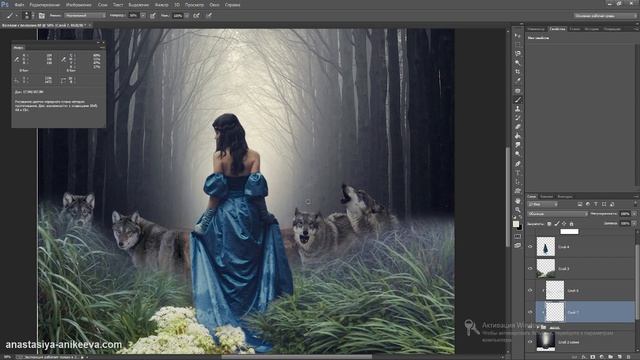Screen dimensions: 640x360
Task: Select the Eyedropper tool in the toolbox
Action: pyautogui.click(x=518, y=81)
